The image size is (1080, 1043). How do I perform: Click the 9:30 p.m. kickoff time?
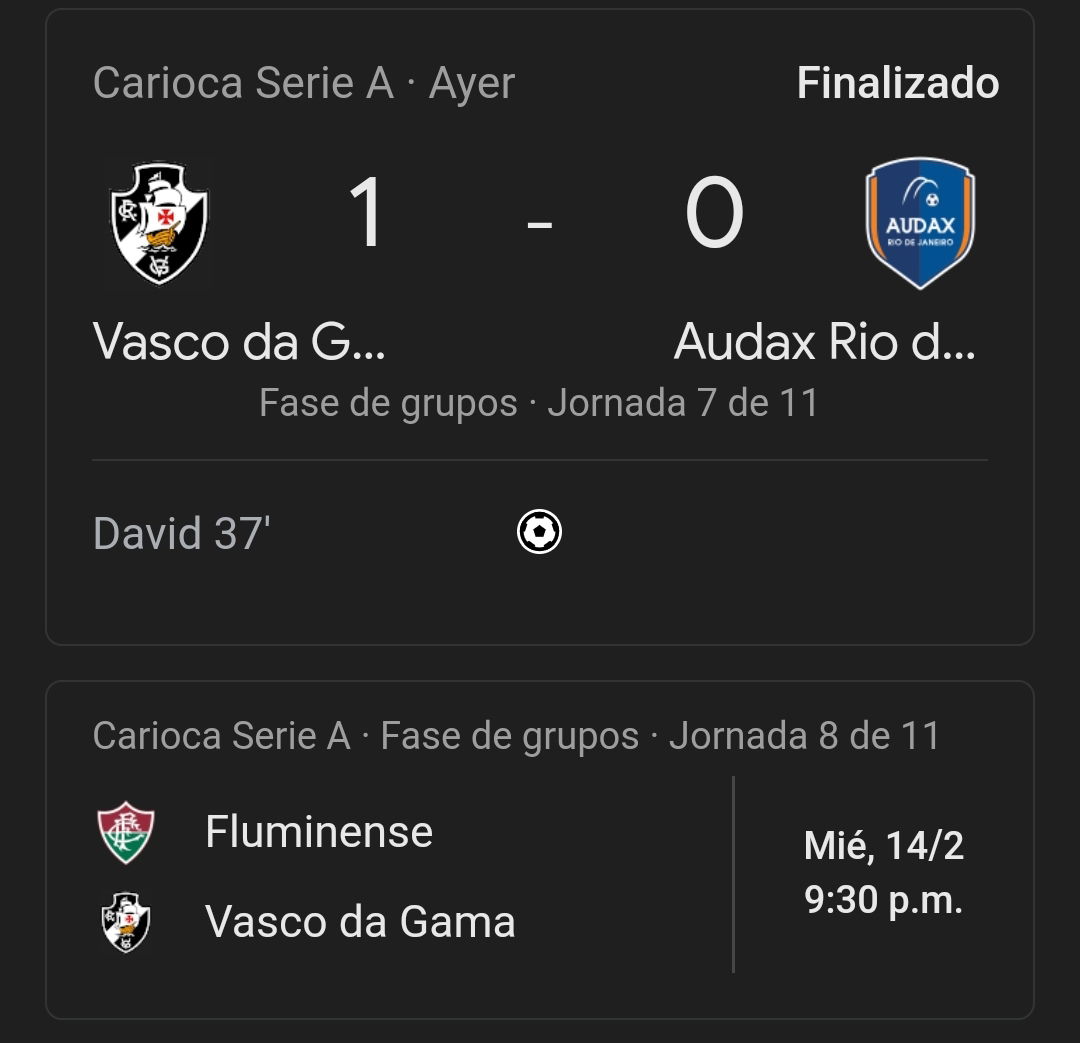point(884,900)
